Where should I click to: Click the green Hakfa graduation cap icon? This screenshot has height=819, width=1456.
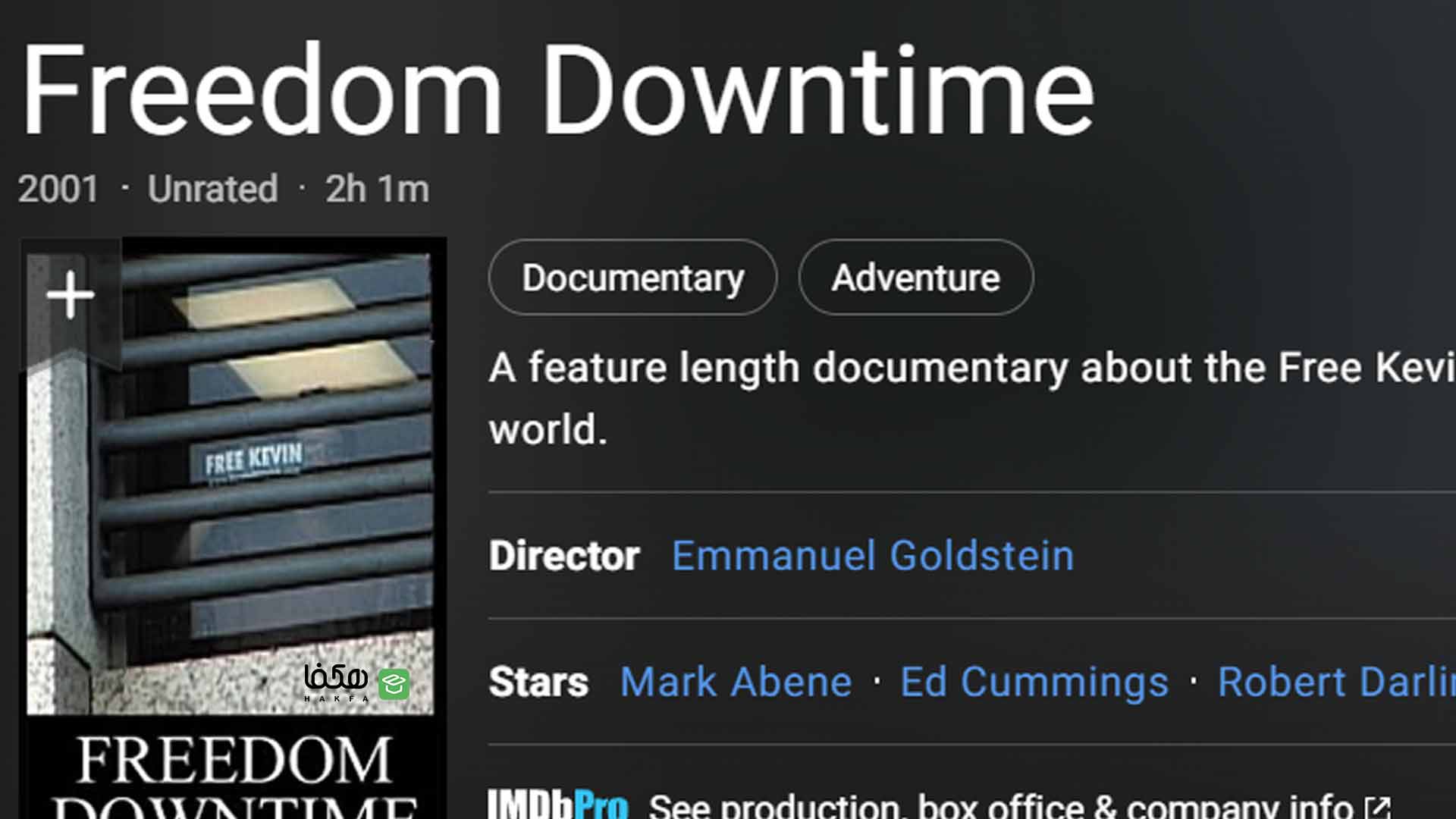point(394,684)
